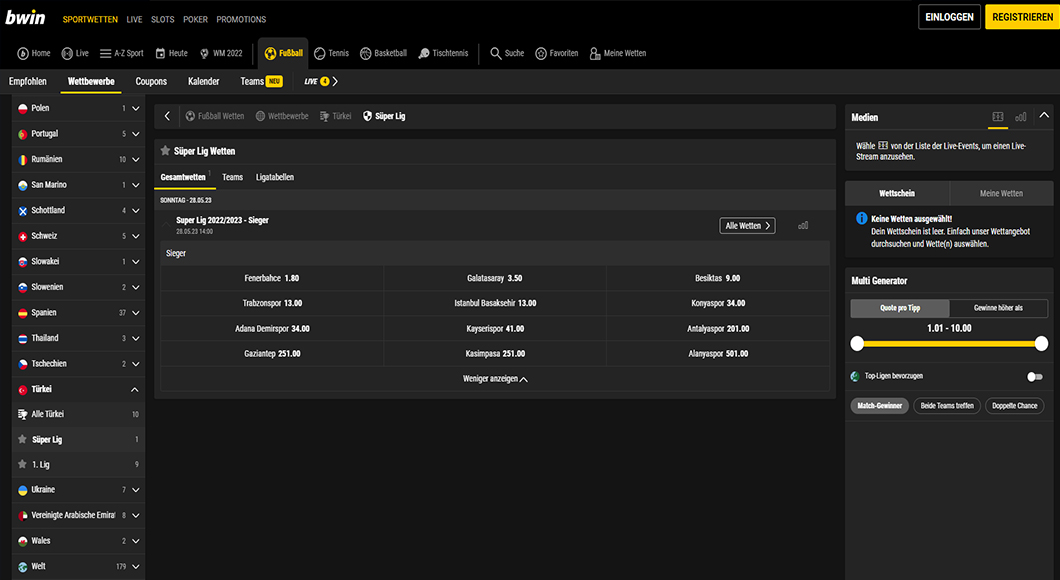Open Türkei breadcrumb link

point(336,116)
